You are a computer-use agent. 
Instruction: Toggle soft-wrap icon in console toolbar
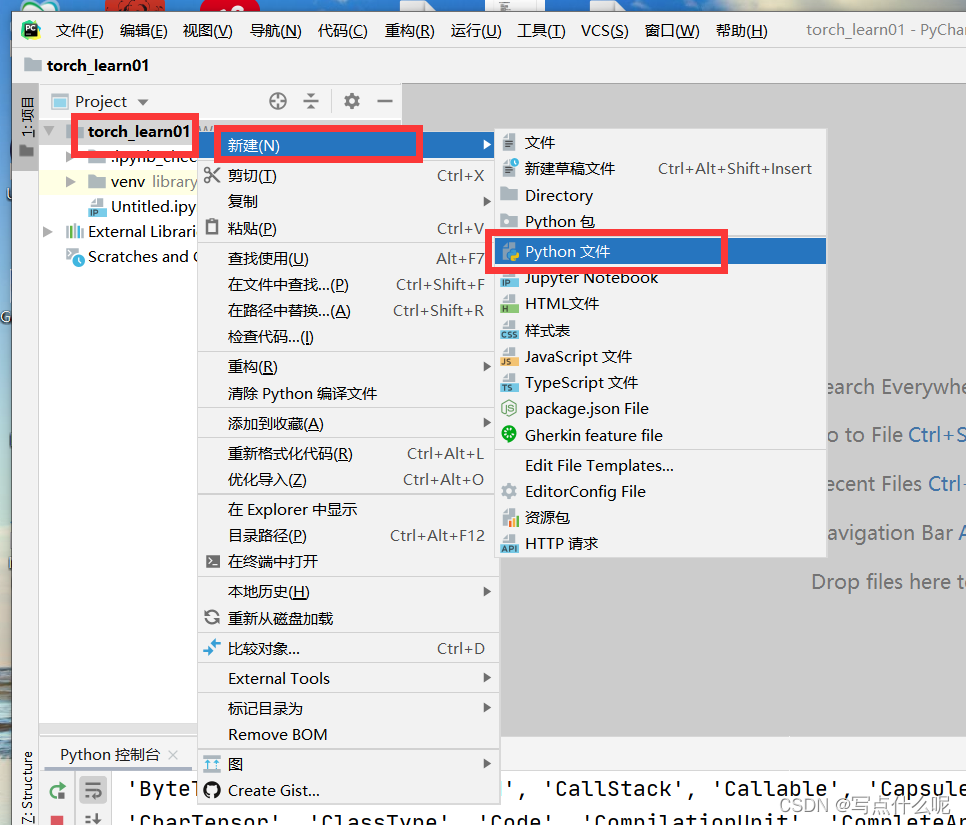click(93, 790)
